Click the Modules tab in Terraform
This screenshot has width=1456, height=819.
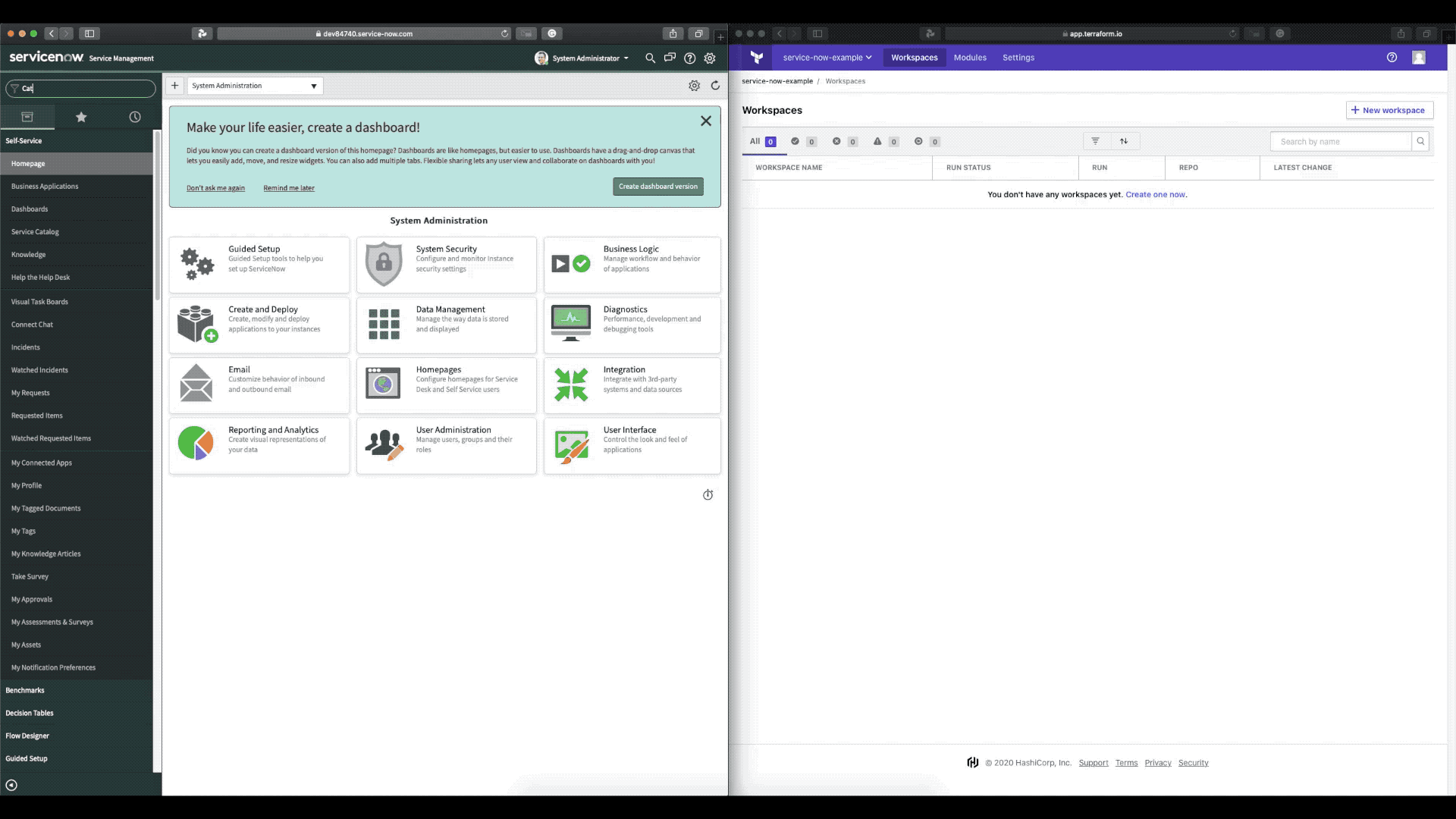tap(969, 57)
